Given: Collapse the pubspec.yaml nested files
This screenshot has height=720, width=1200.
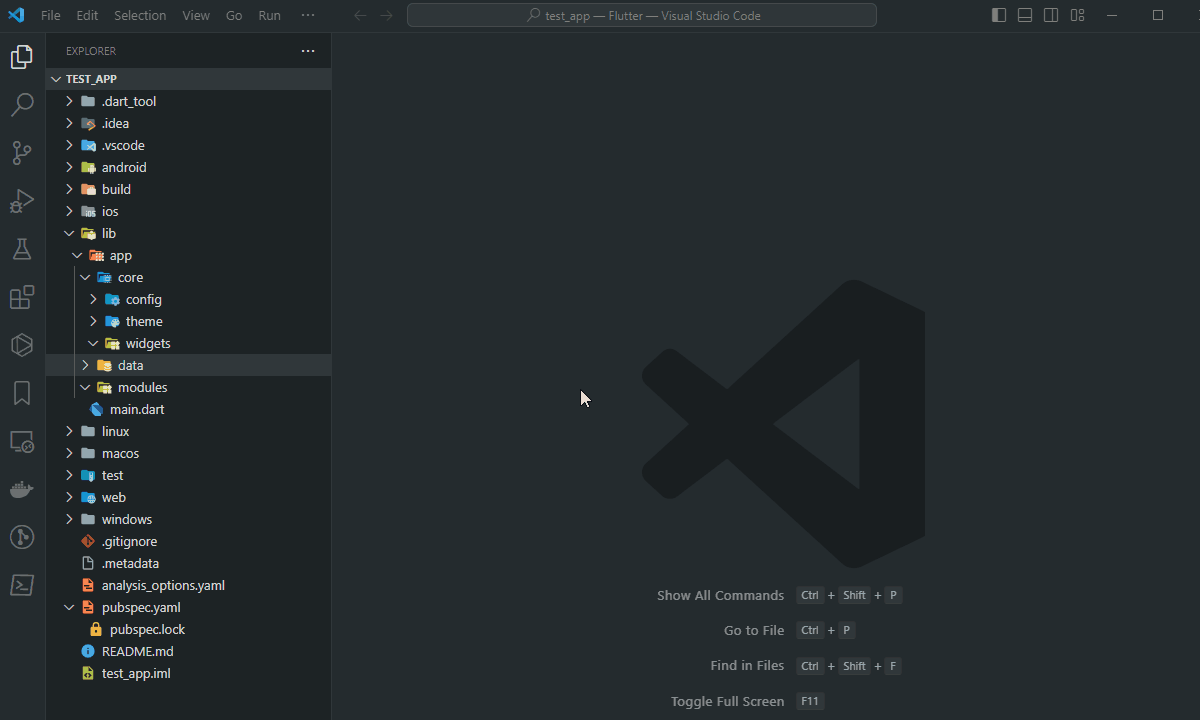Looking at the screenshot, I should pos(69,607).
